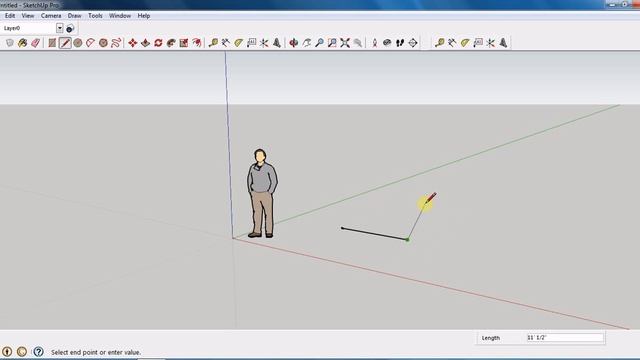Image resolution: width=640 pixels, height=360 pixels.
Task: Select the Move tool with four red arrows
Action: click(x=133, y=42)
